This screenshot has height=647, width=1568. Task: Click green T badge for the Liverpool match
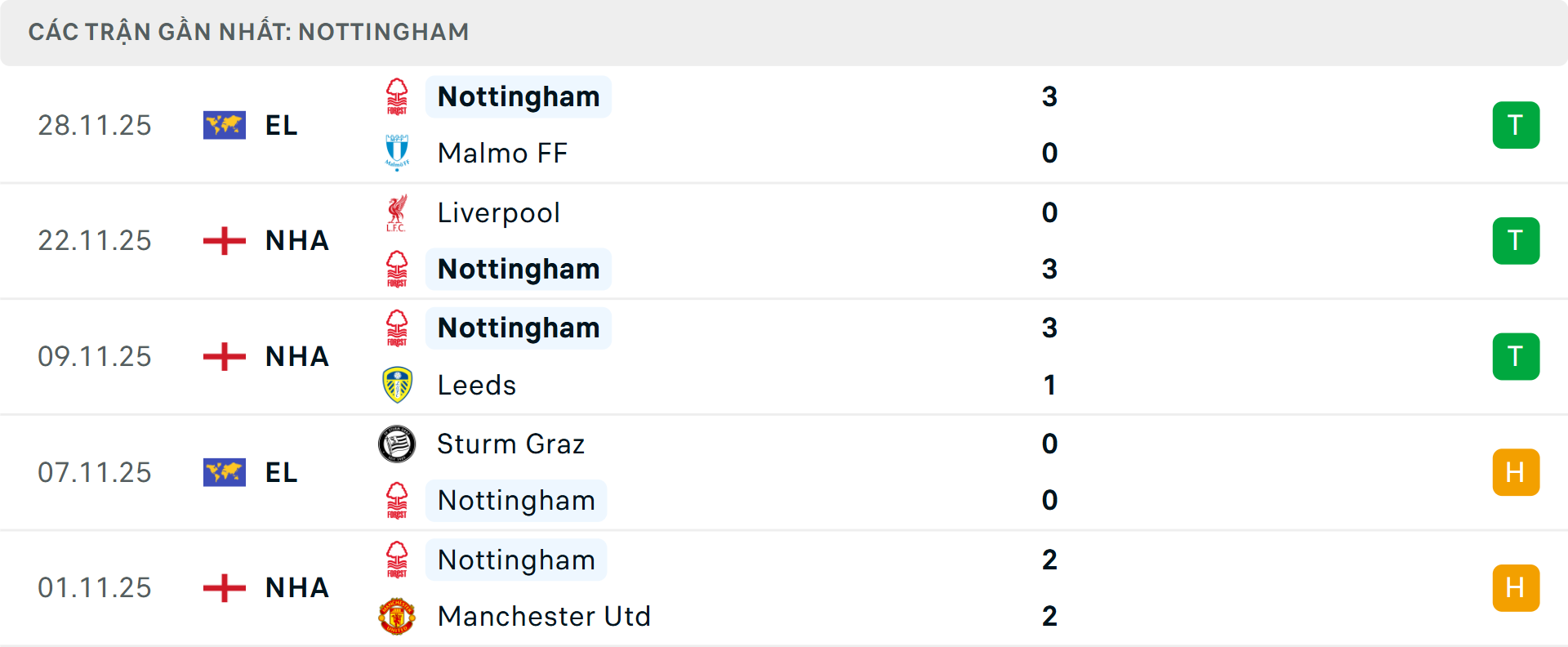[1516, 241]
